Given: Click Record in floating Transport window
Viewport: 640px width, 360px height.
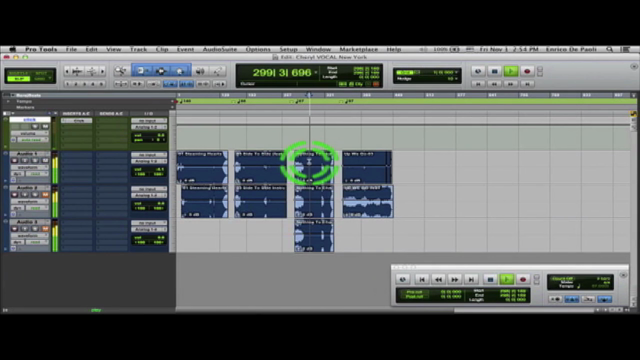Looking at the screenshot, I should point(523,280).
